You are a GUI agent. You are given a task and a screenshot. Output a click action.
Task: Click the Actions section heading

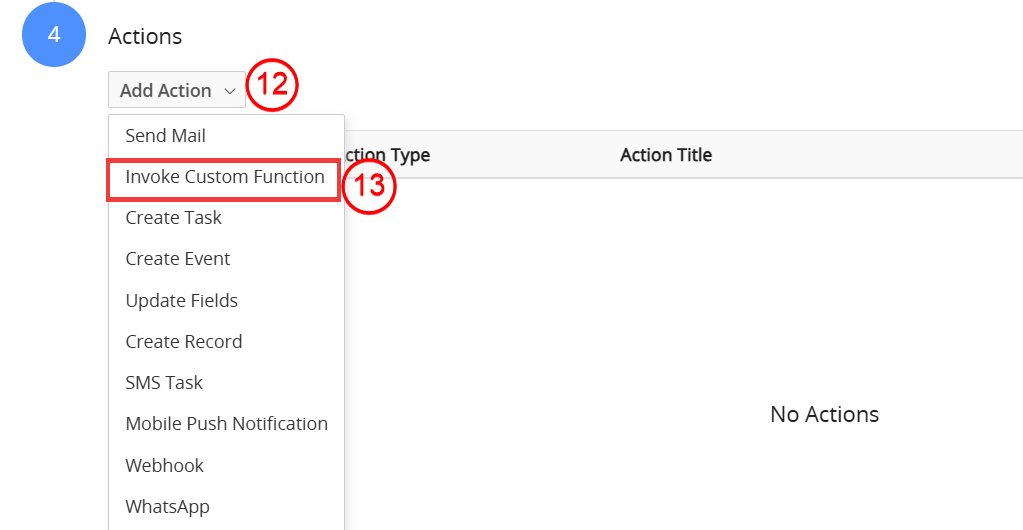145,37
